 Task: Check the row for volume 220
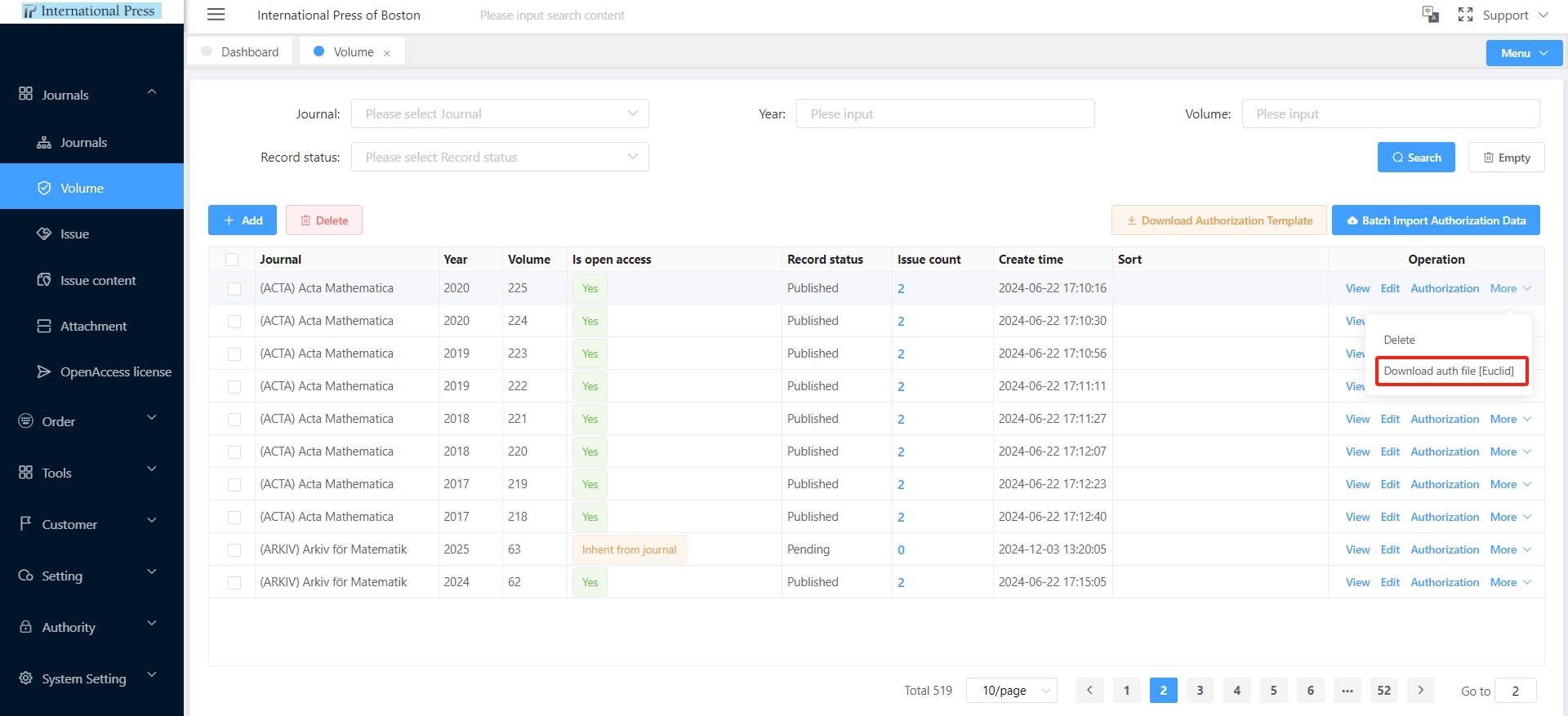(234, 452)
